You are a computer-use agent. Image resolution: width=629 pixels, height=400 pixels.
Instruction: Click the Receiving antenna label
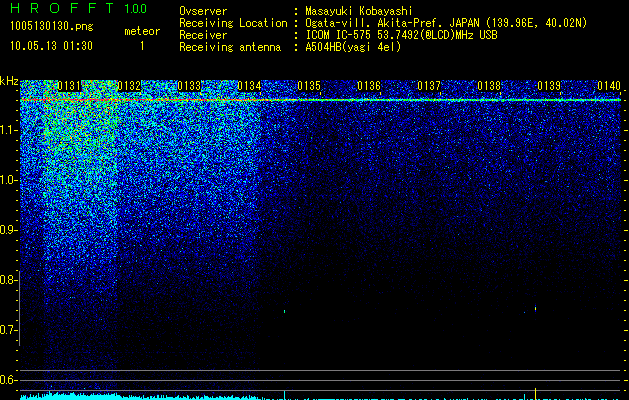[230, 47]
